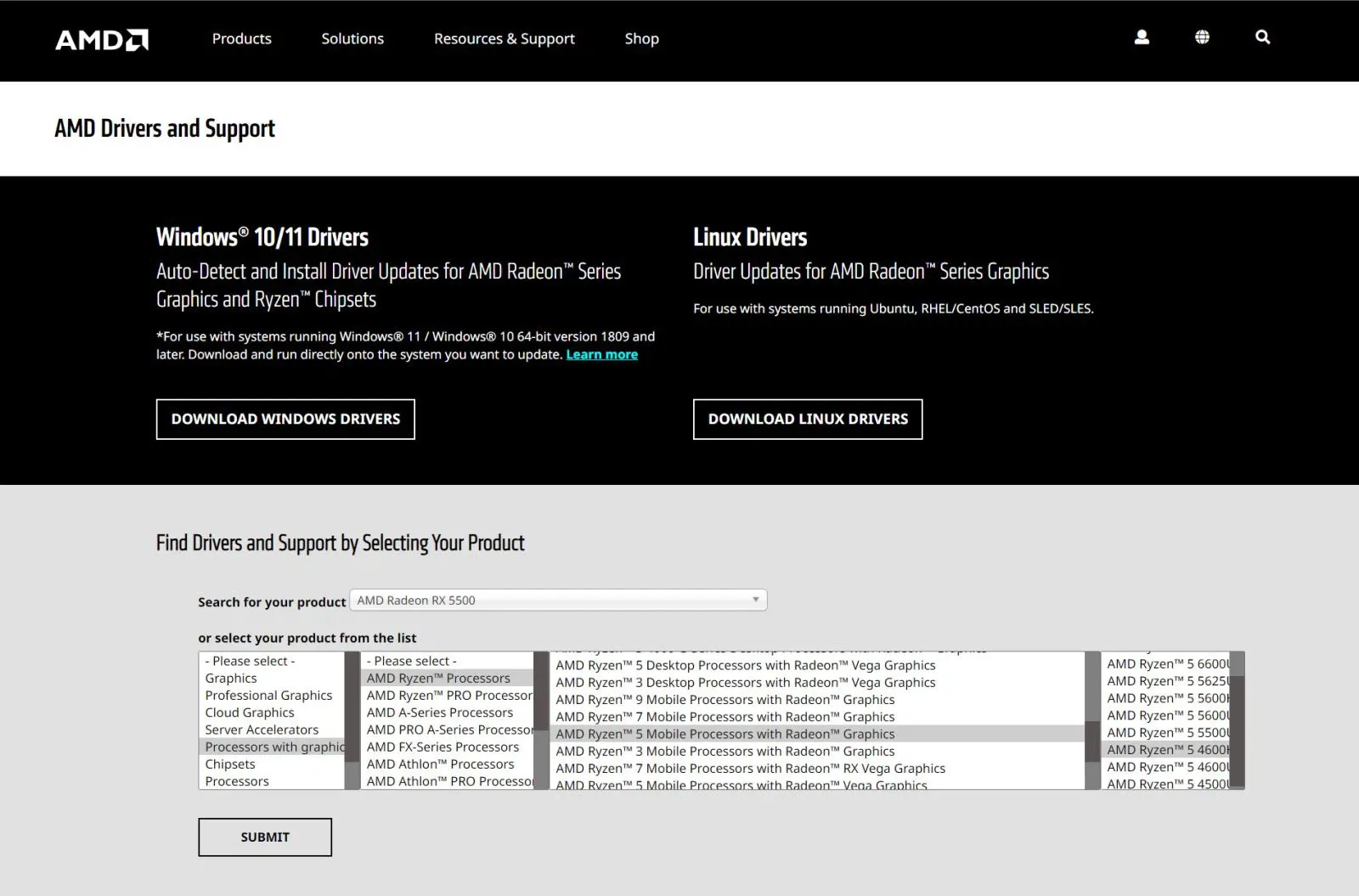
Task: Select Ryzen 7 Mobile Processors with RX Vega Graphics
Action: coord(818,769)
